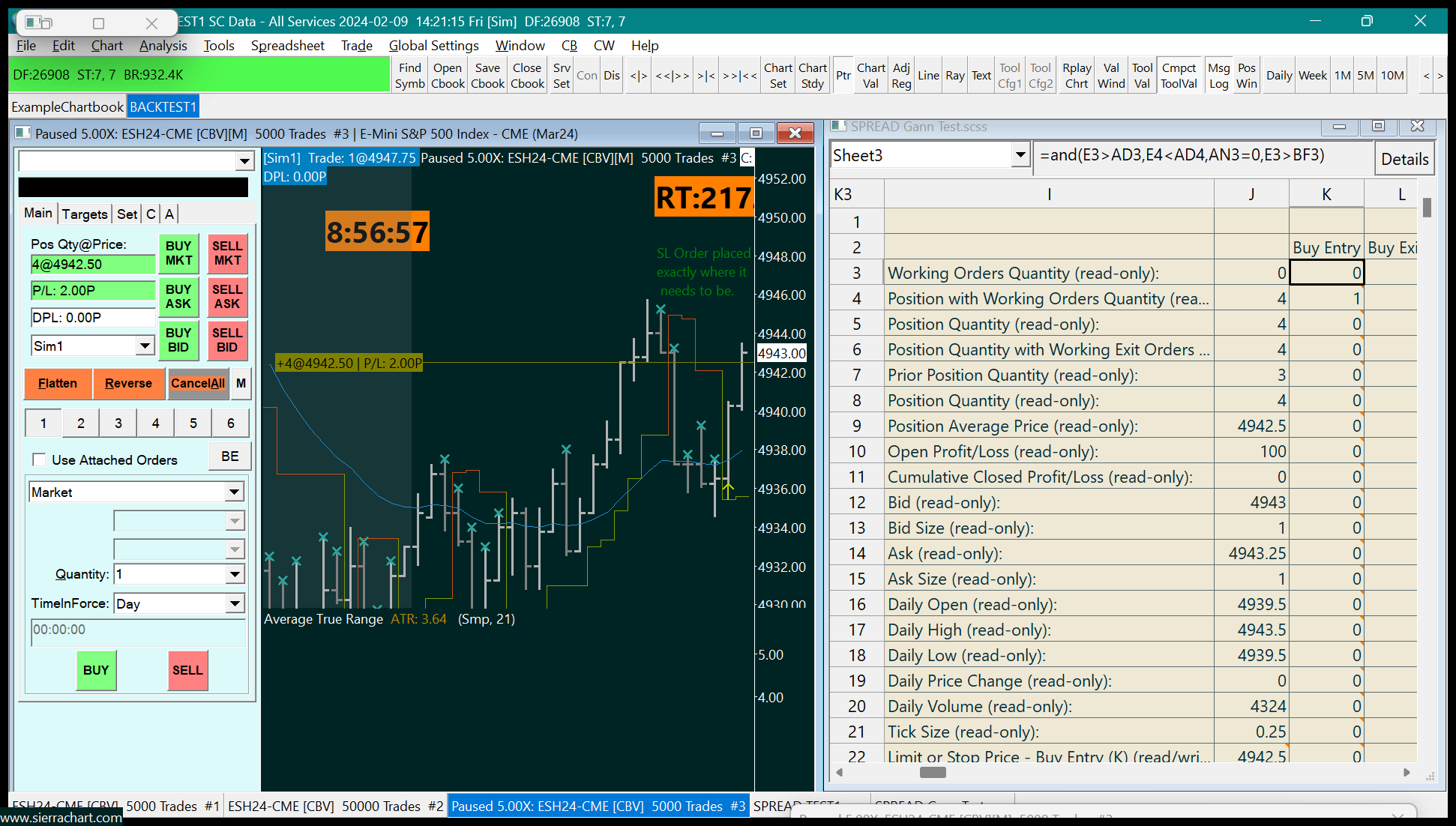1456x826 pixels.
Task: Expand the Market order type dropdown
Action: [x=234, y=492]
